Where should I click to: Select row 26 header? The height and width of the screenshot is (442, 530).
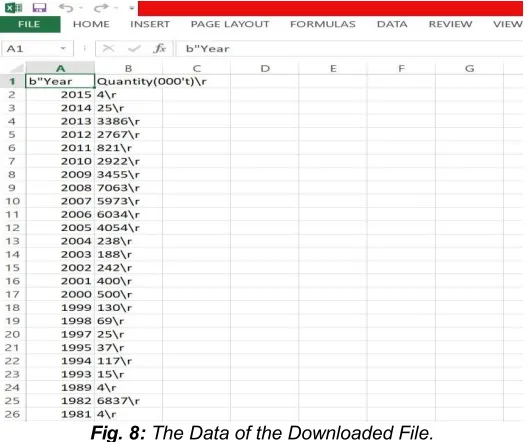[13, 414]
